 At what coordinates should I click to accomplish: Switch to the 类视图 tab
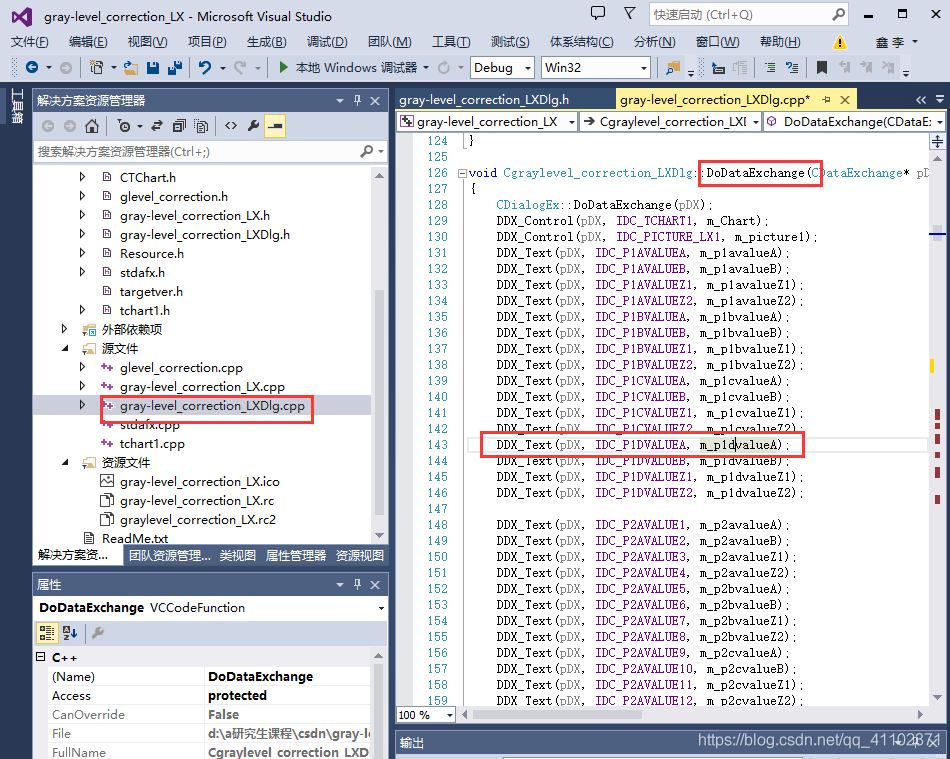[x=238, y=555]
